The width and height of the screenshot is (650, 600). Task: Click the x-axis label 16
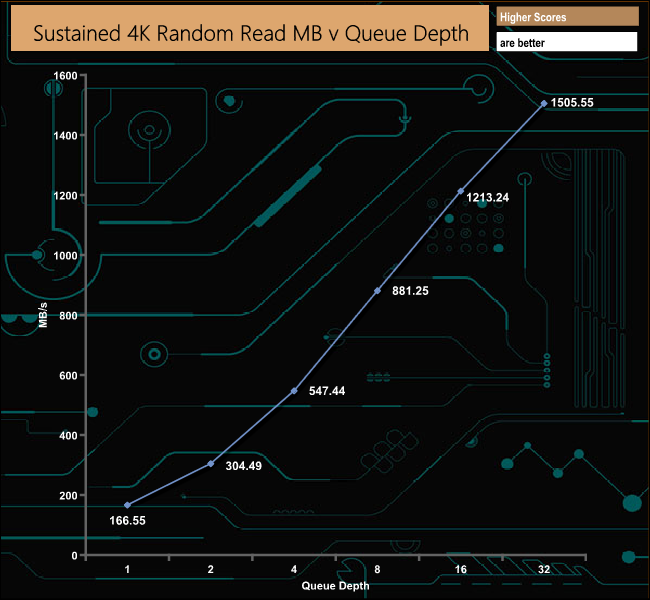pos(461,569)
